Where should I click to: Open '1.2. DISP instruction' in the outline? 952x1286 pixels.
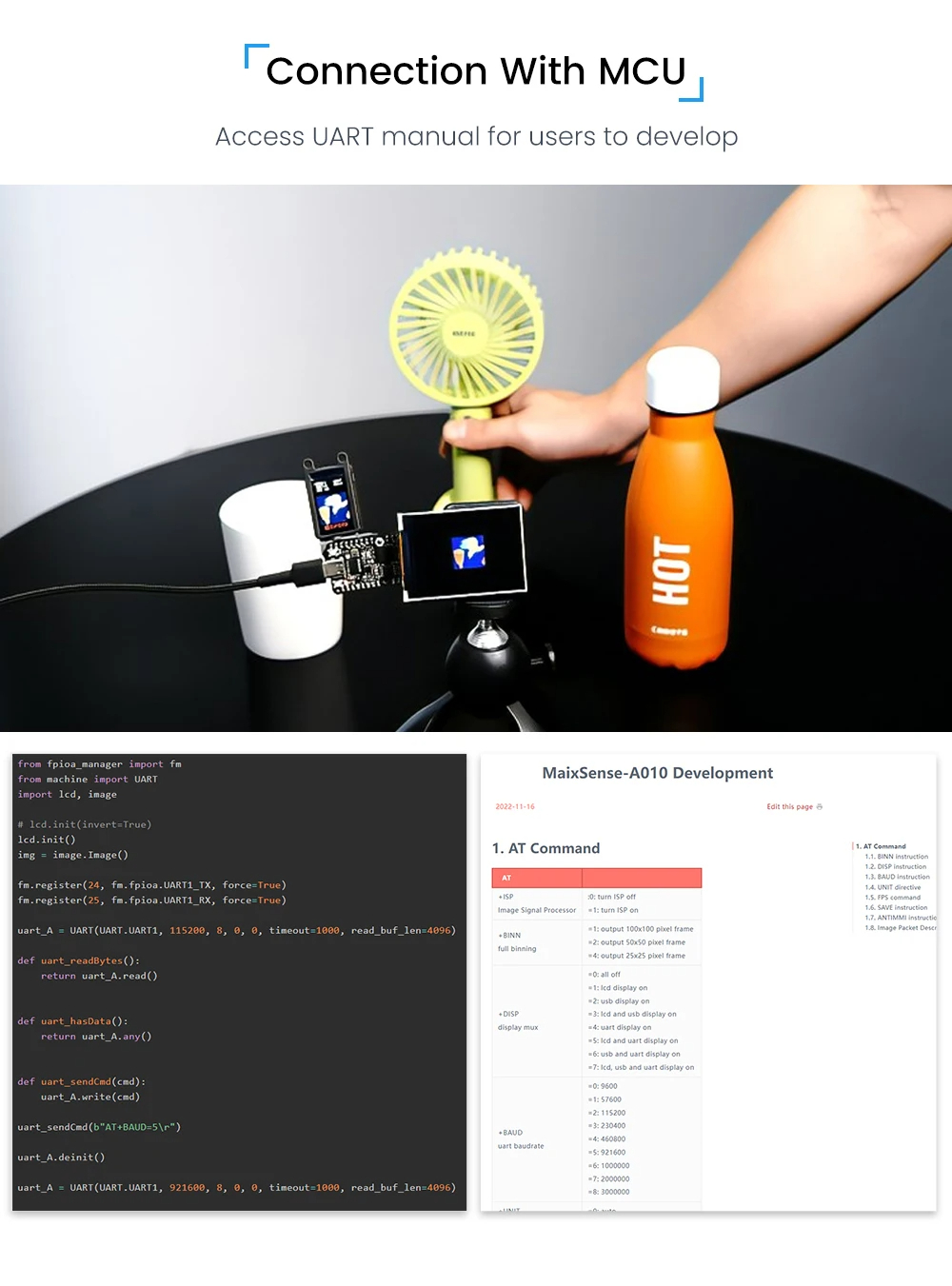(895, 867)
